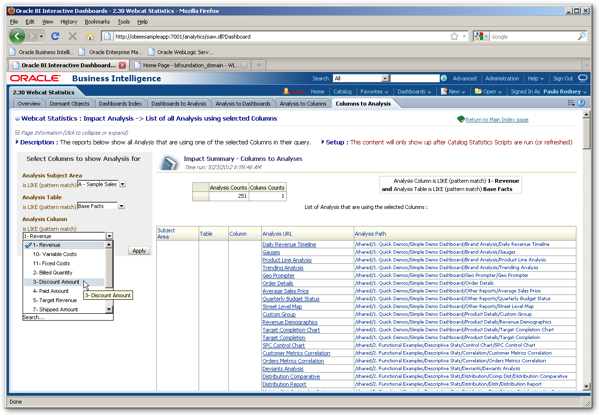Click the Apply button
Image resolution: width=600 pixels, height=416 pixels.
tap(139, 251)
